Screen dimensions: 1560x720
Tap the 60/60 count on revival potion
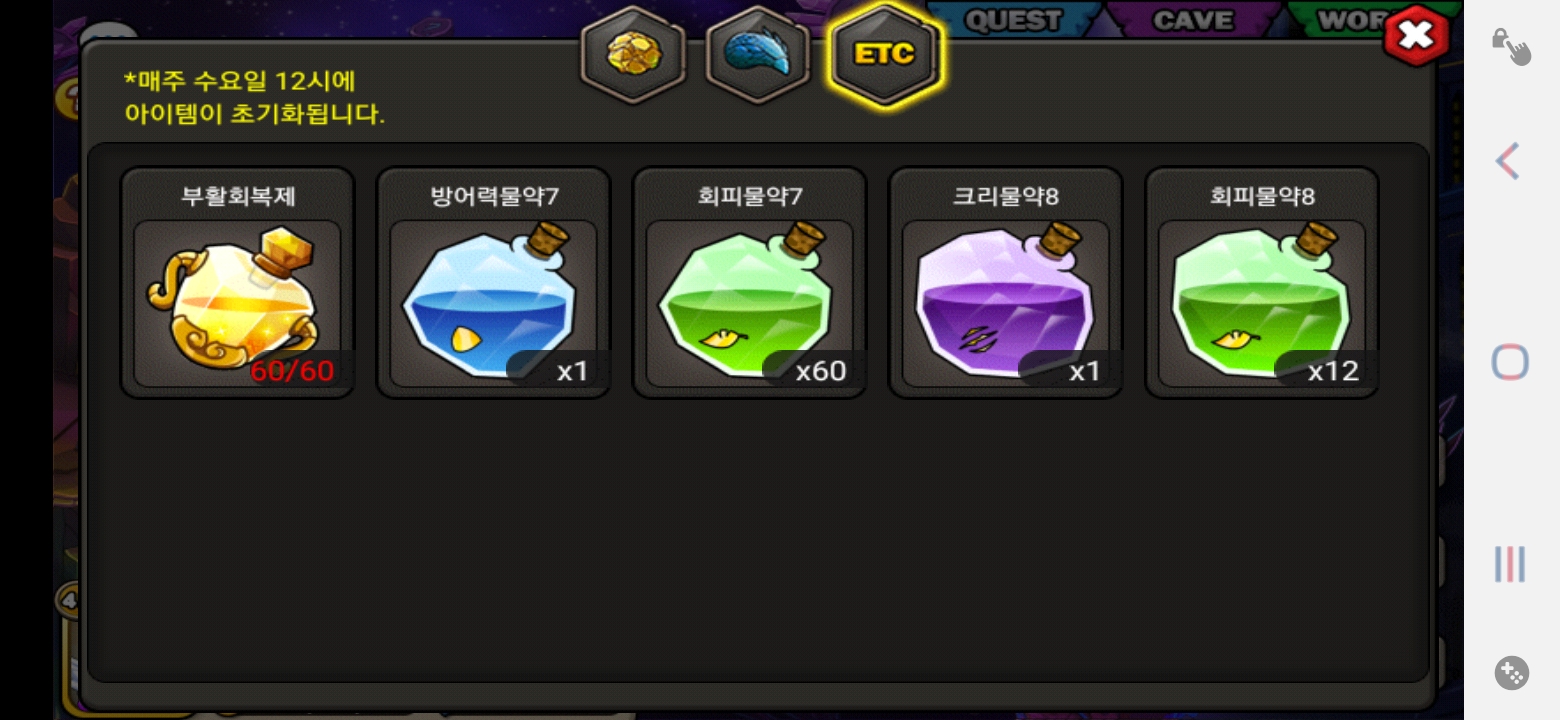click(292, 371)
